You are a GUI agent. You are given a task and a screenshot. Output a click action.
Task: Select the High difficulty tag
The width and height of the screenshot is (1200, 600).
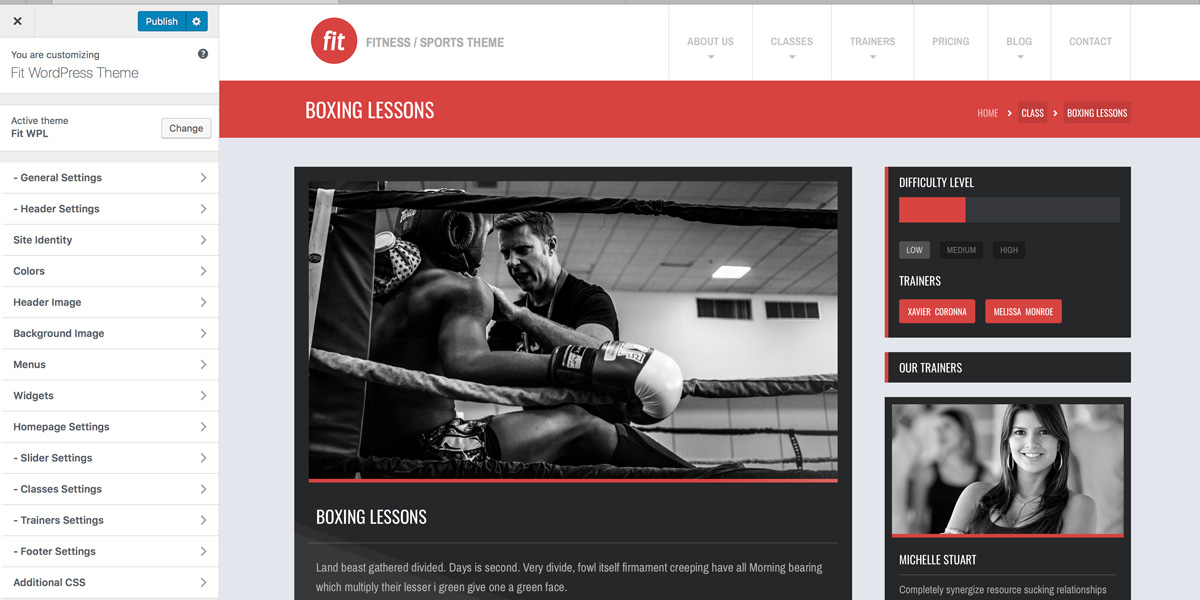click(1009, 250)
